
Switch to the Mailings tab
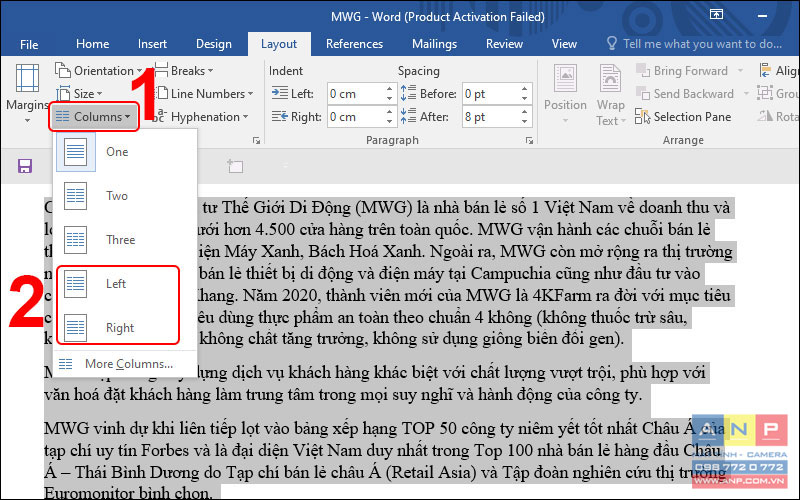coord(434,44)
